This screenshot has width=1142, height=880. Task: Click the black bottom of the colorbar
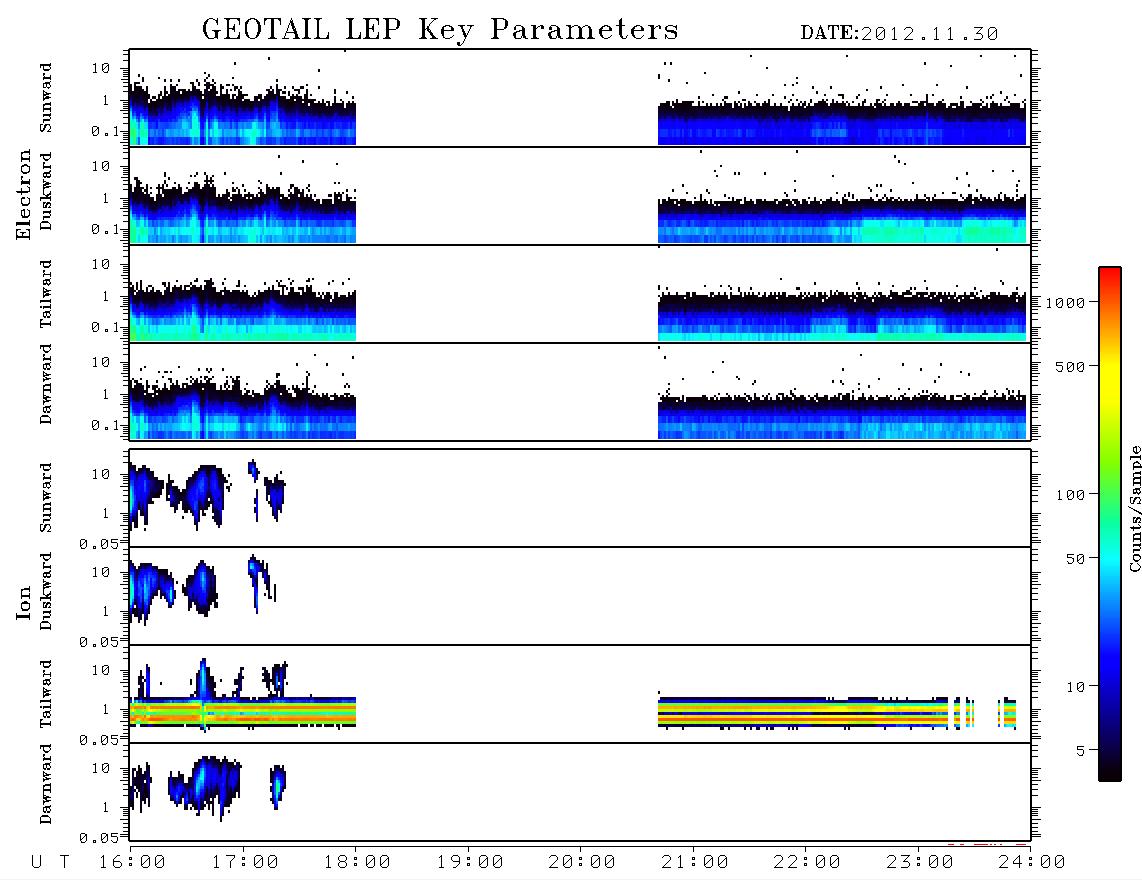click(1110, 769)
